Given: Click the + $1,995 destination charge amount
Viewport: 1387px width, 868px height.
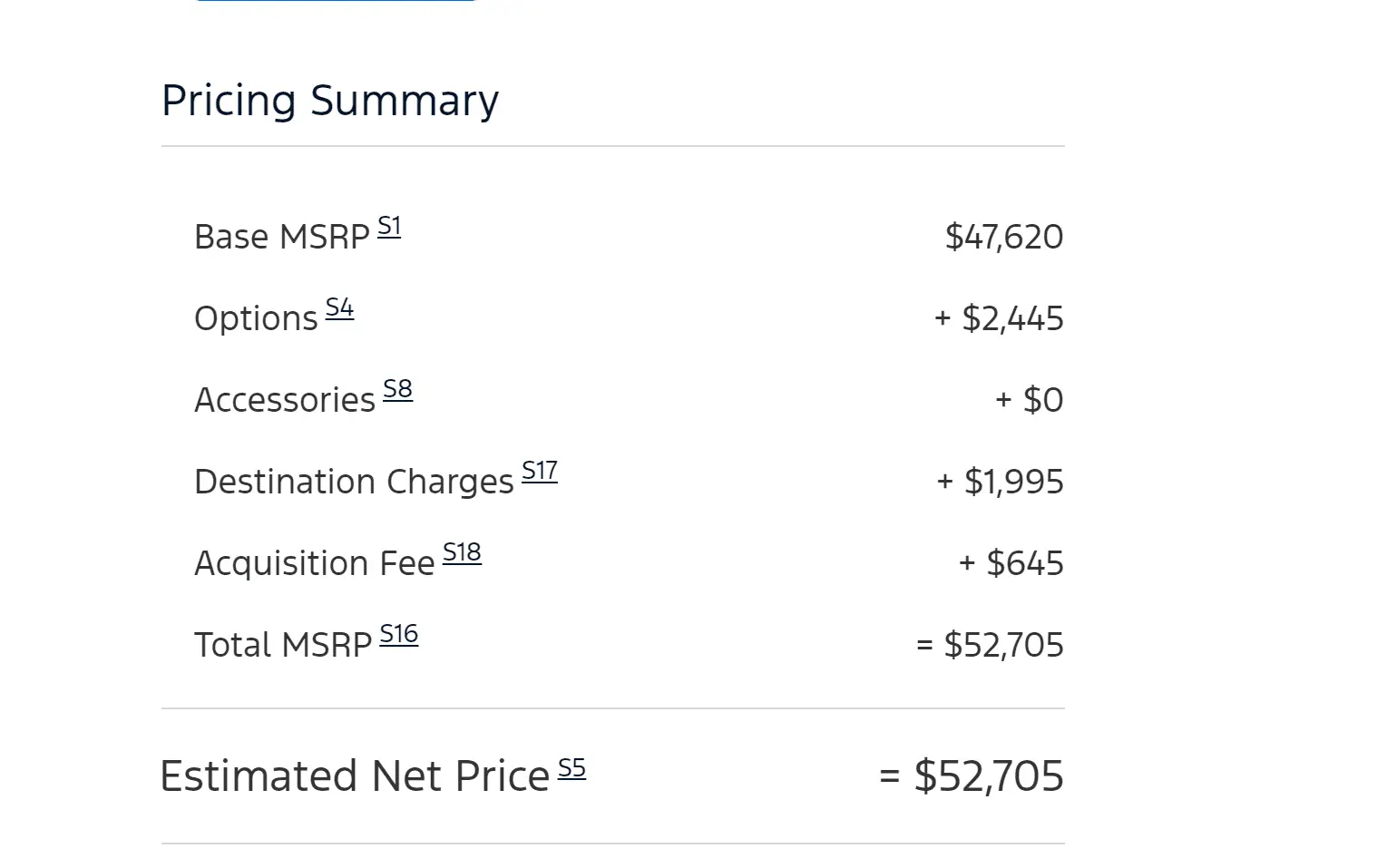Looking at the screenshot, I should 1000,483.
